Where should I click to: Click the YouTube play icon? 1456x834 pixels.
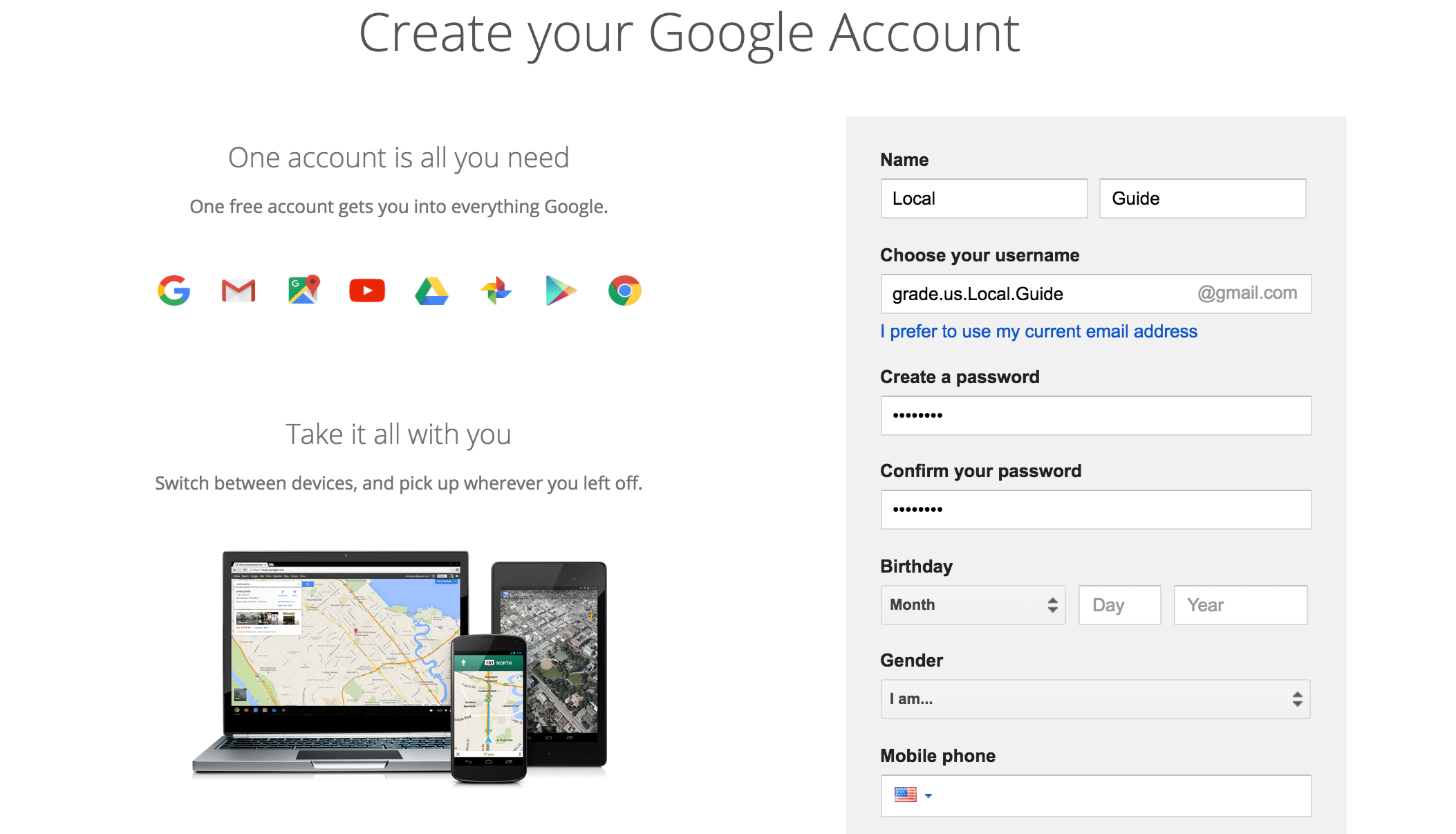[x=367, y=290]
